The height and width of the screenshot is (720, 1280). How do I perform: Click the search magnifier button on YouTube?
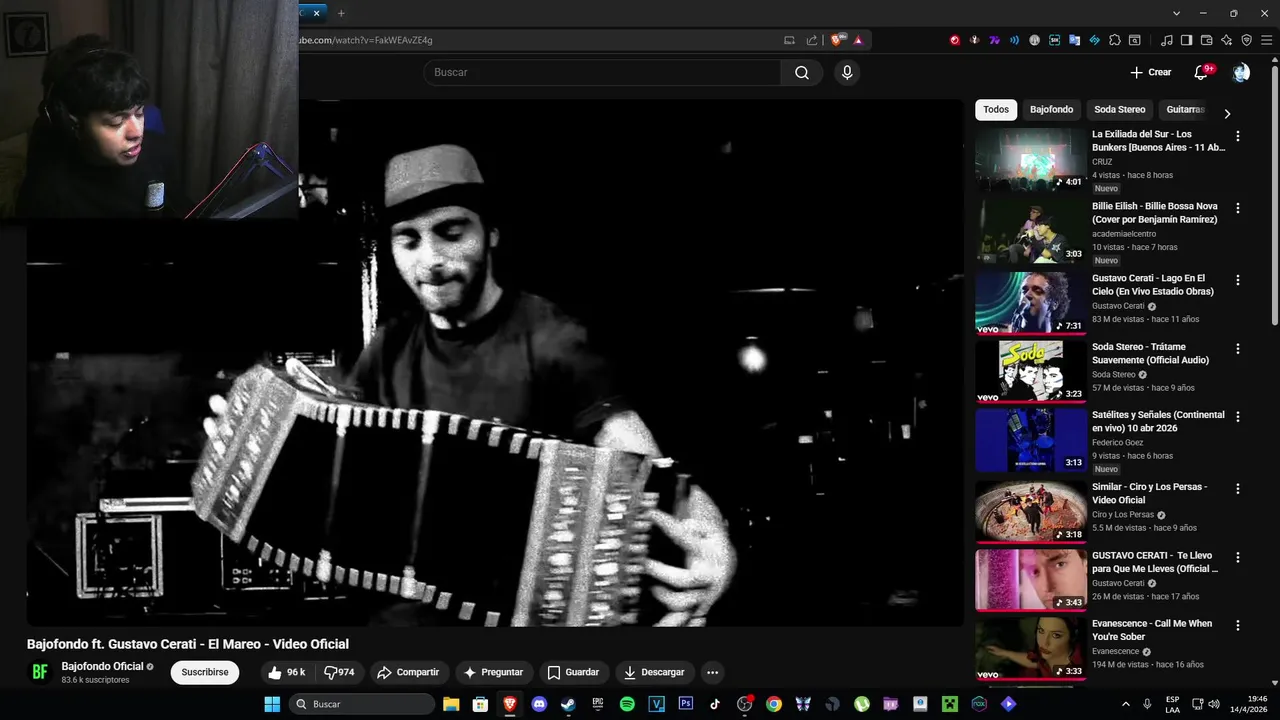point(802,72)
